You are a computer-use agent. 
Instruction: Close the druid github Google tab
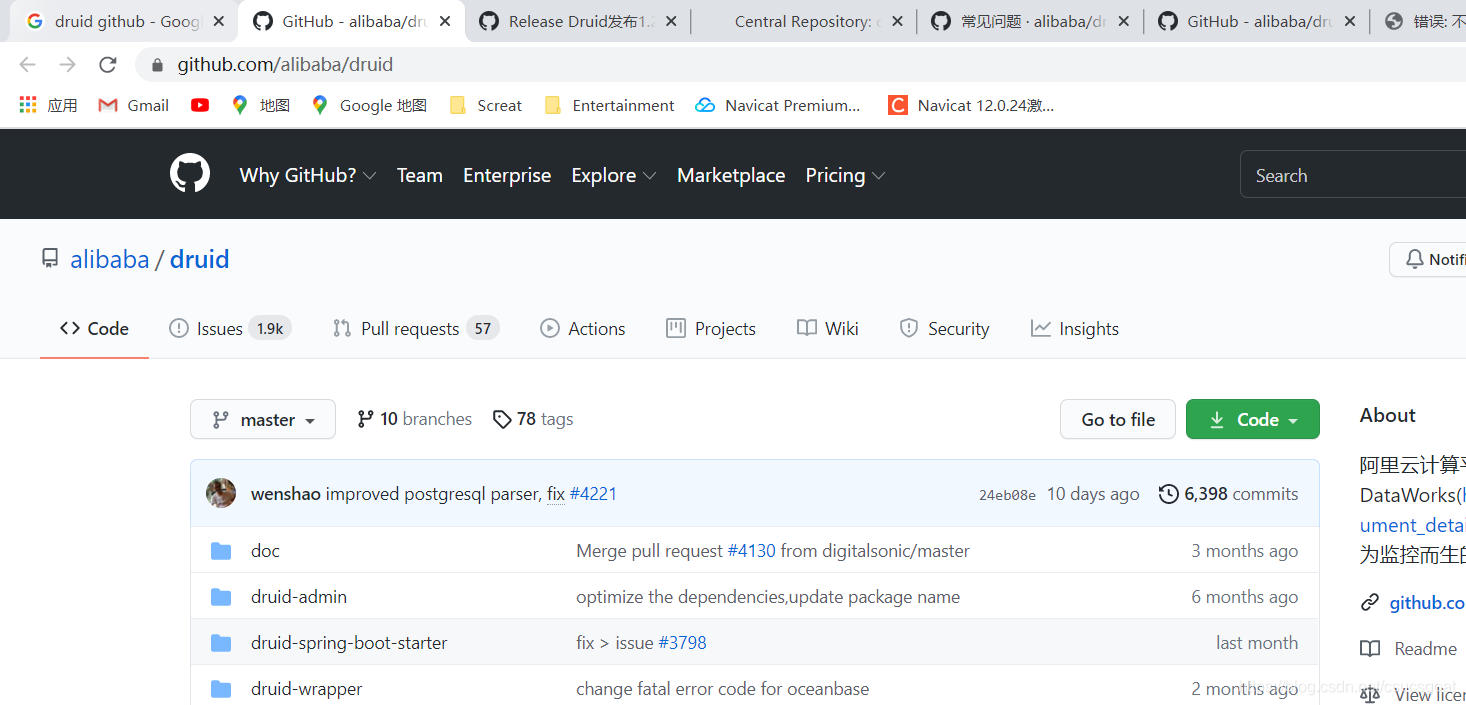click(x=219, y=21)
